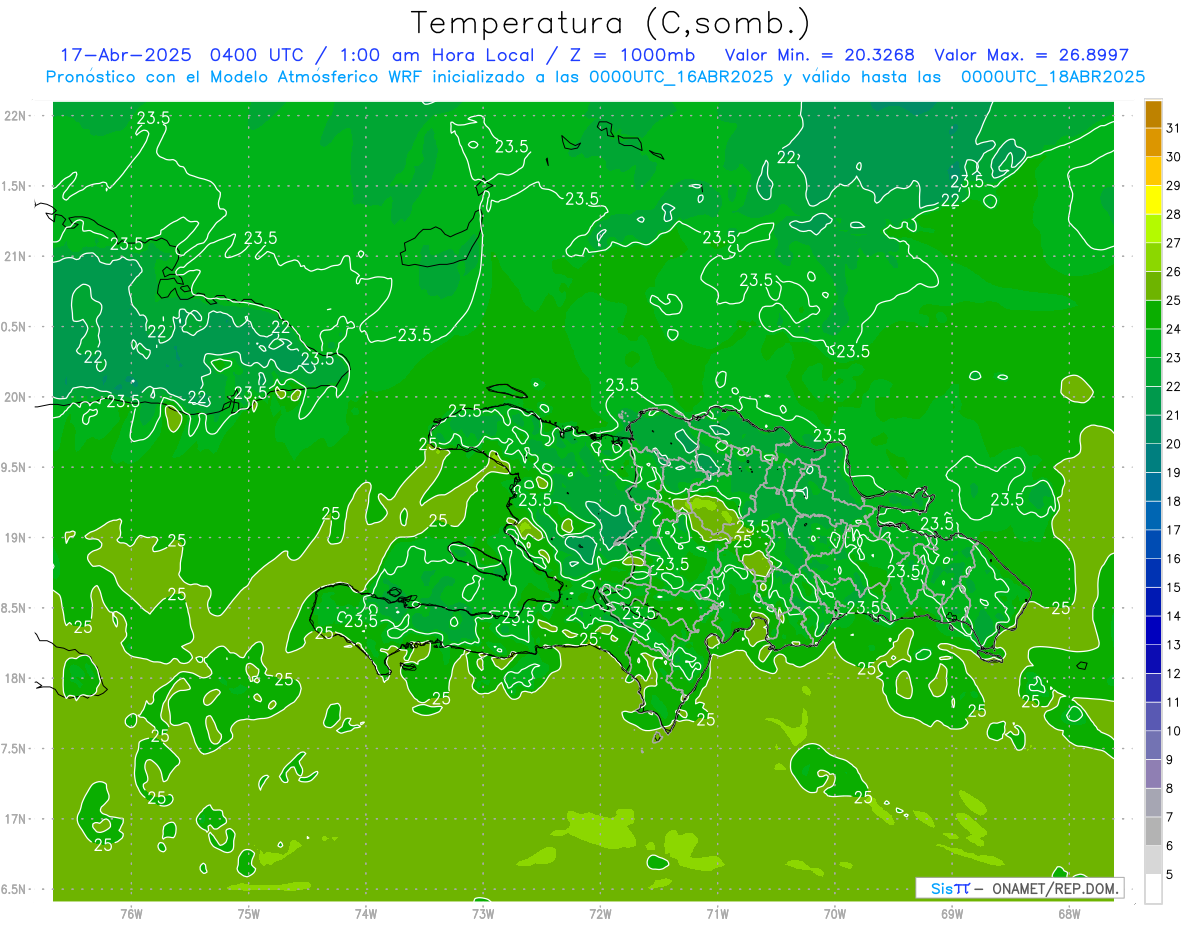Click longitude axis label "72W"
The height and width of the screenshot is (927, 1200).
(x=600, y=914)
